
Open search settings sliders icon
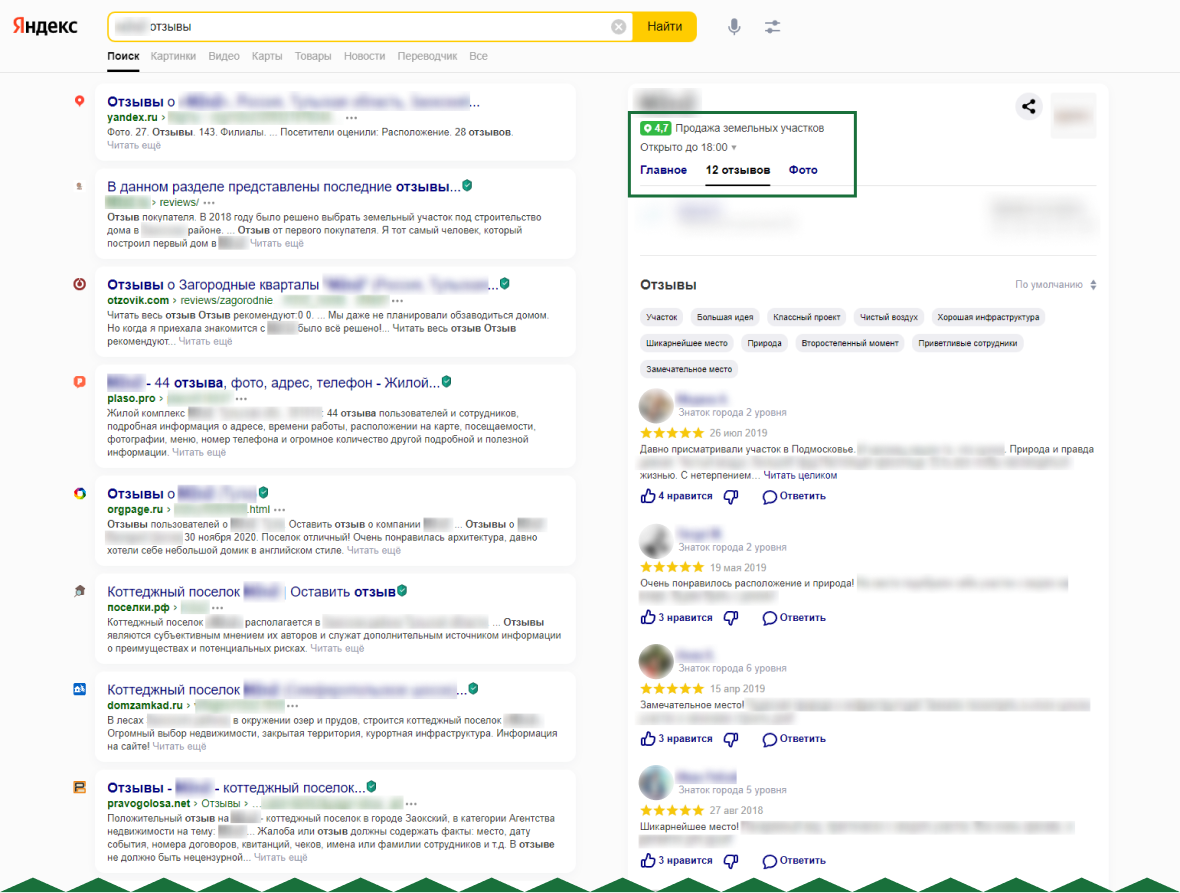[772, 27]
